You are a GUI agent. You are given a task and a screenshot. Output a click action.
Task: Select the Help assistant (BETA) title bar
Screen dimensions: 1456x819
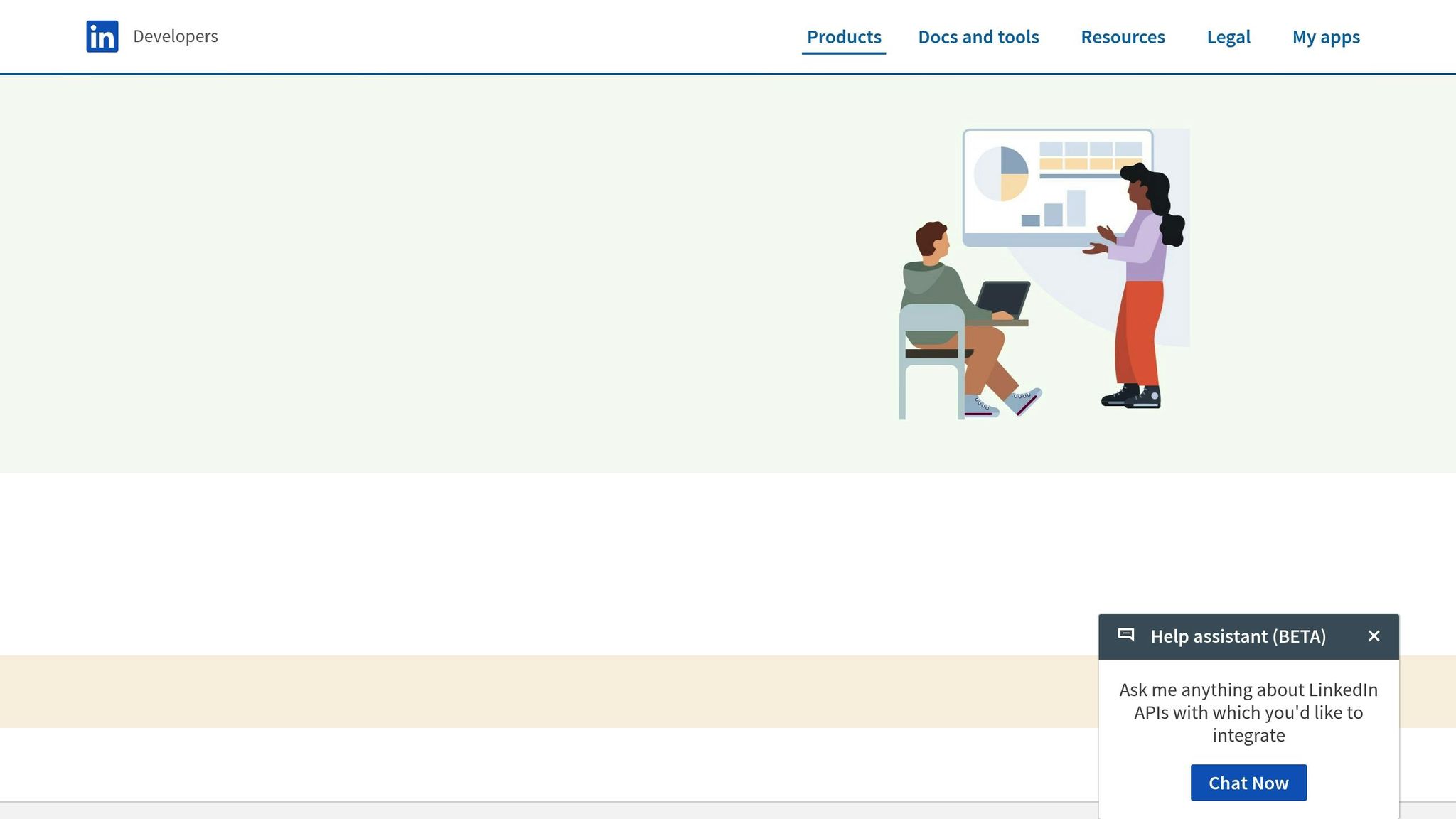(1238, 636)
